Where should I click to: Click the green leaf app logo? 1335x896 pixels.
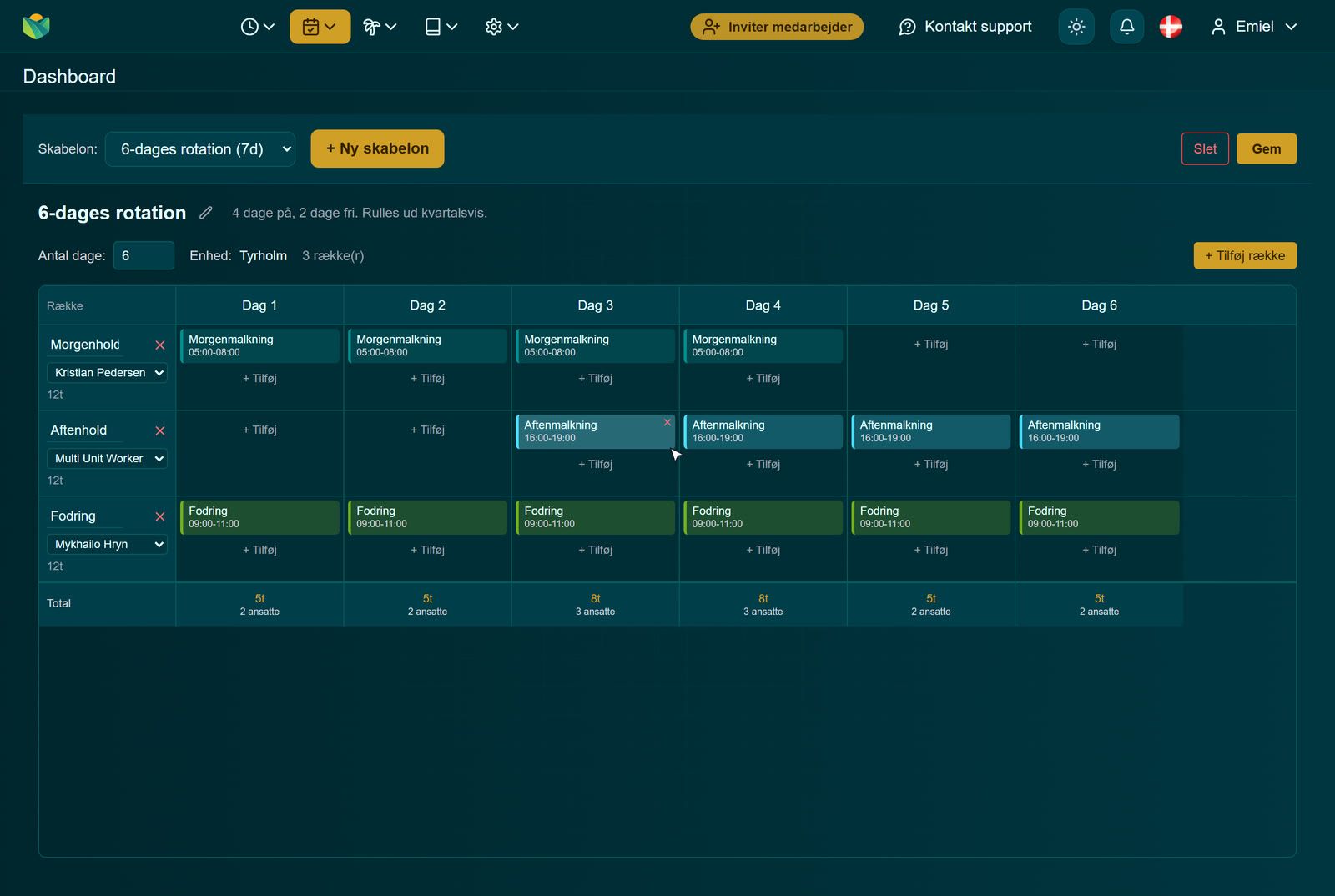[36, 27]
